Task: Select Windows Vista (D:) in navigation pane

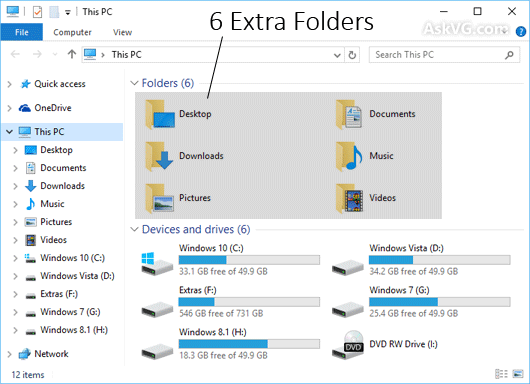Action: pos(77,276)
